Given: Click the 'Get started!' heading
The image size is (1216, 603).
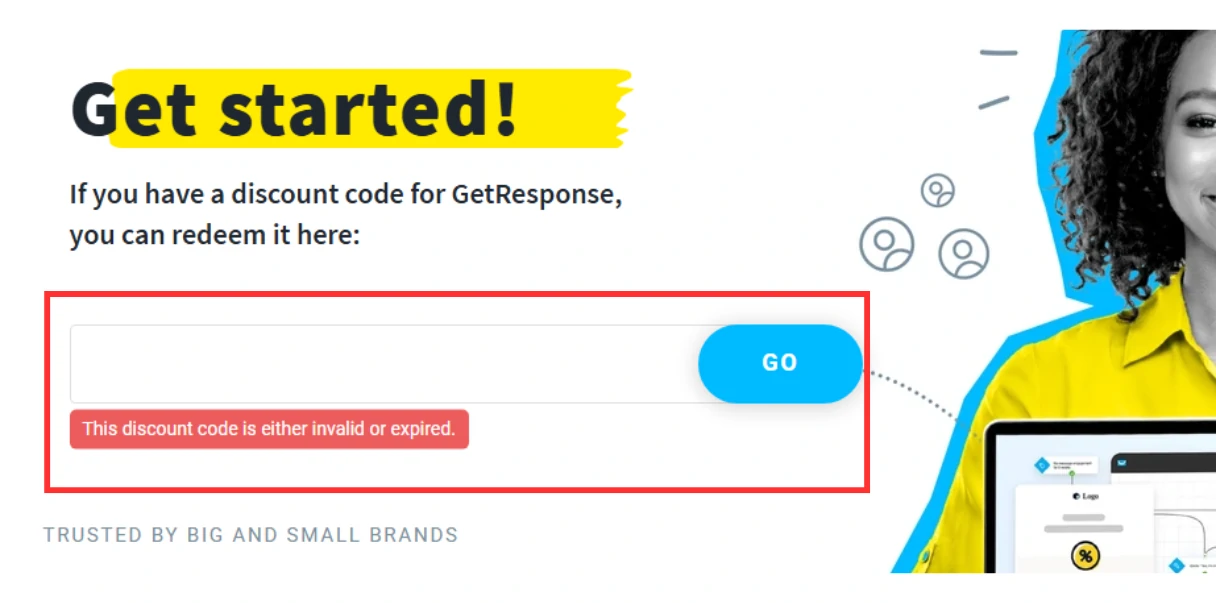Looking at the screenshot, I should click(295, 108).
